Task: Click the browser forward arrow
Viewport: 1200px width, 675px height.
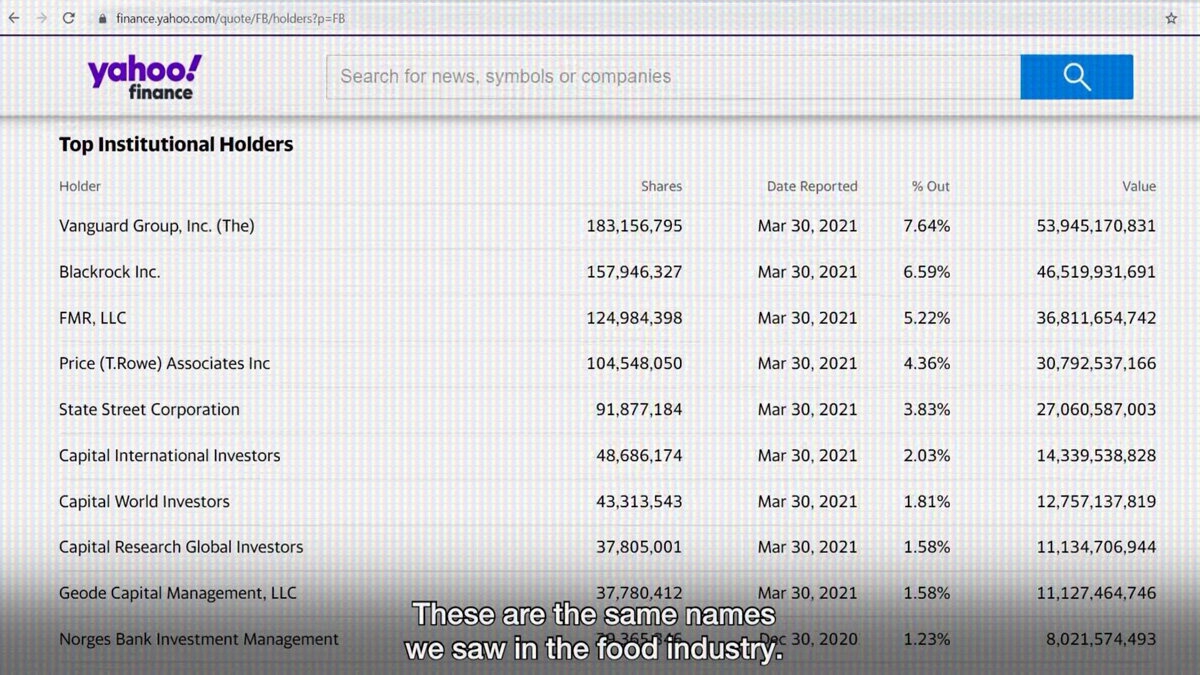Action: (x=41, y=18)
